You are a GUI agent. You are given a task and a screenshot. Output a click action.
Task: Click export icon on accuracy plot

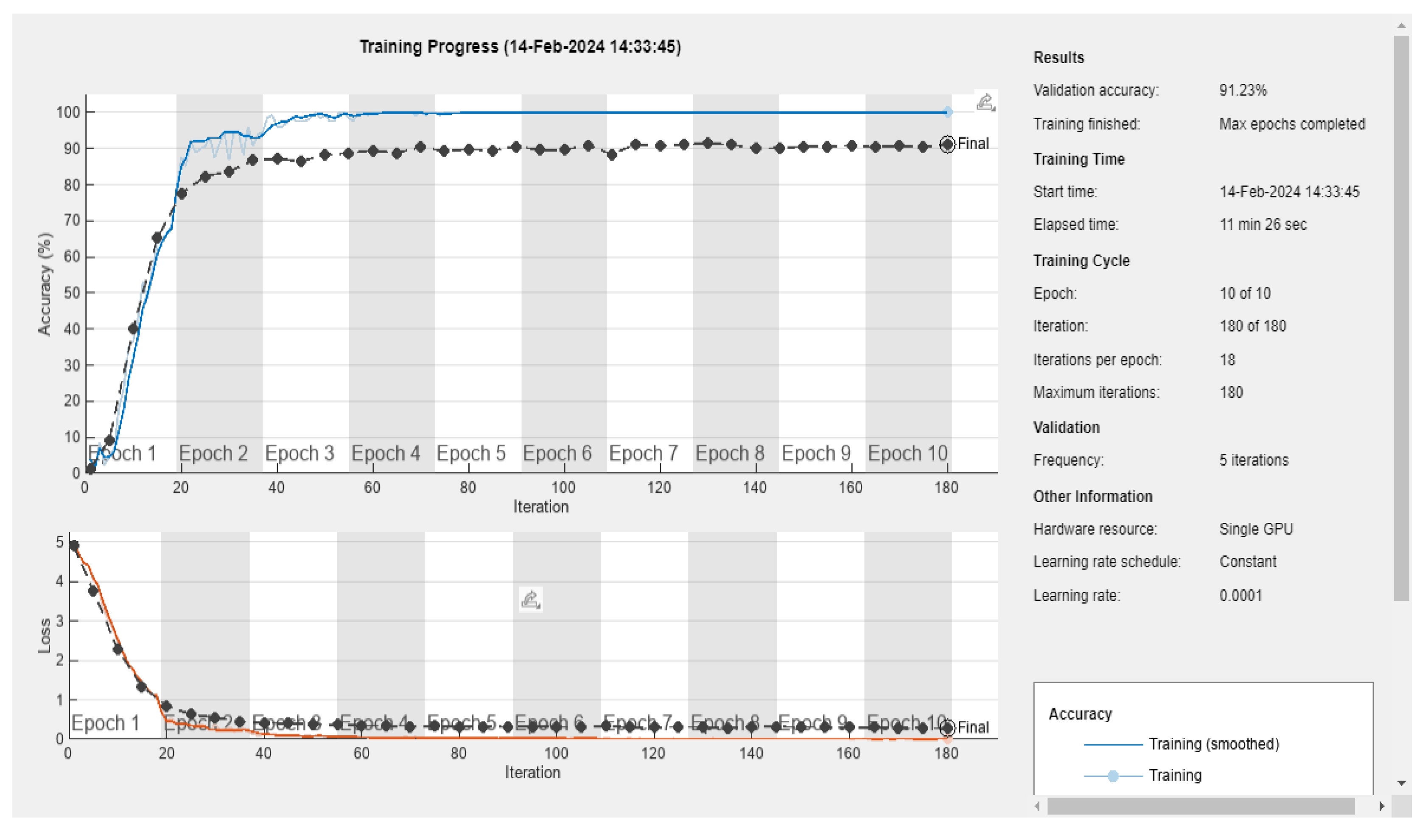pyautogui.click(x=986, y=103)
